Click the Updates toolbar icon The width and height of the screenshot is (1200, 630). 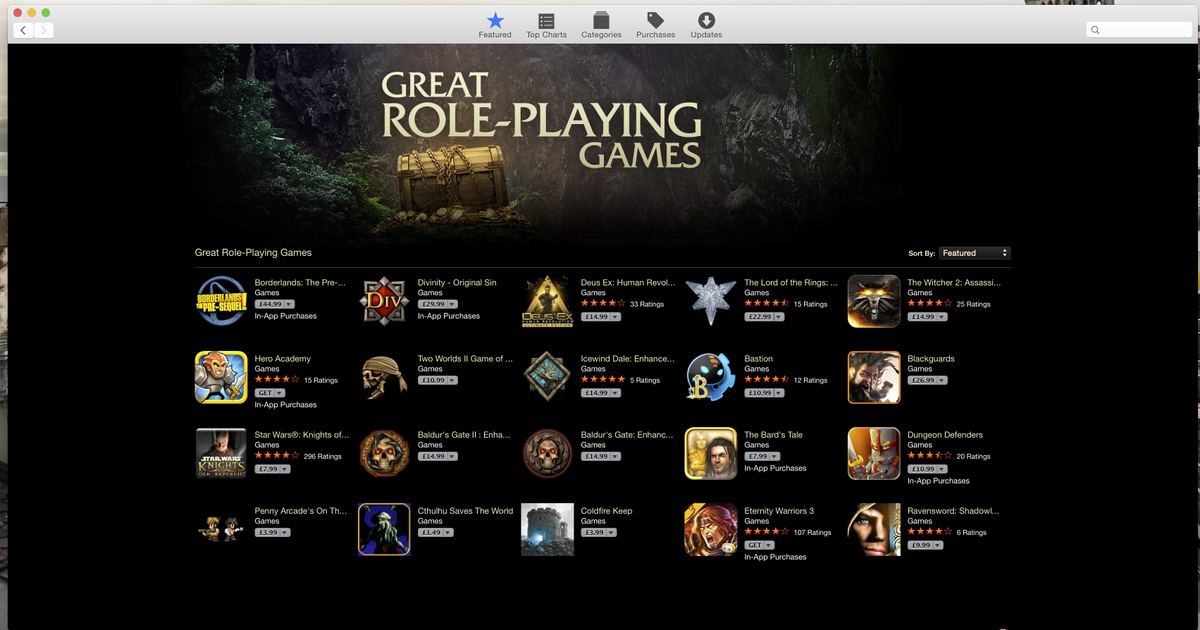point(706,25)
